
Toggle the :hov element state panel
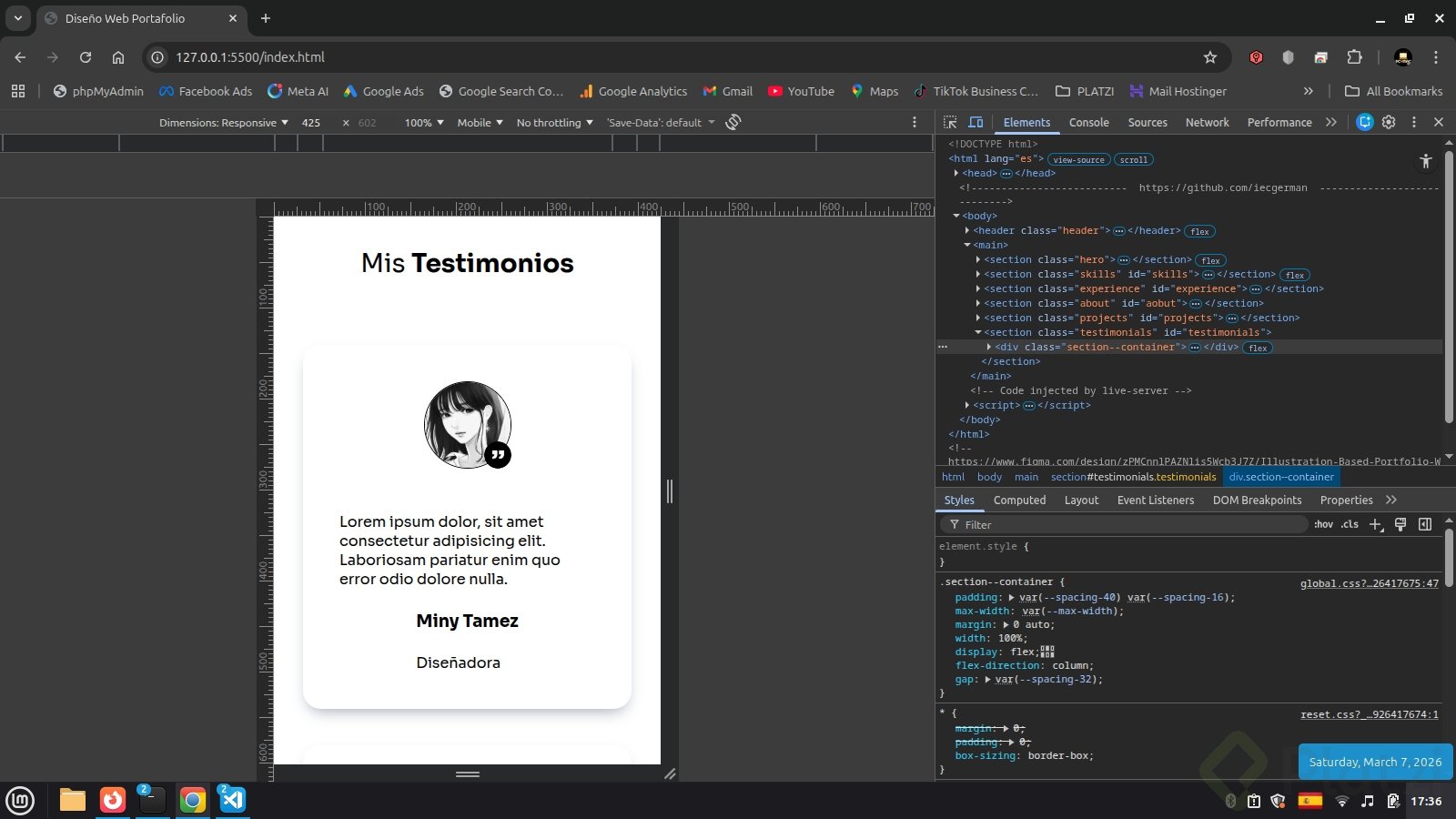[1323, 524]
